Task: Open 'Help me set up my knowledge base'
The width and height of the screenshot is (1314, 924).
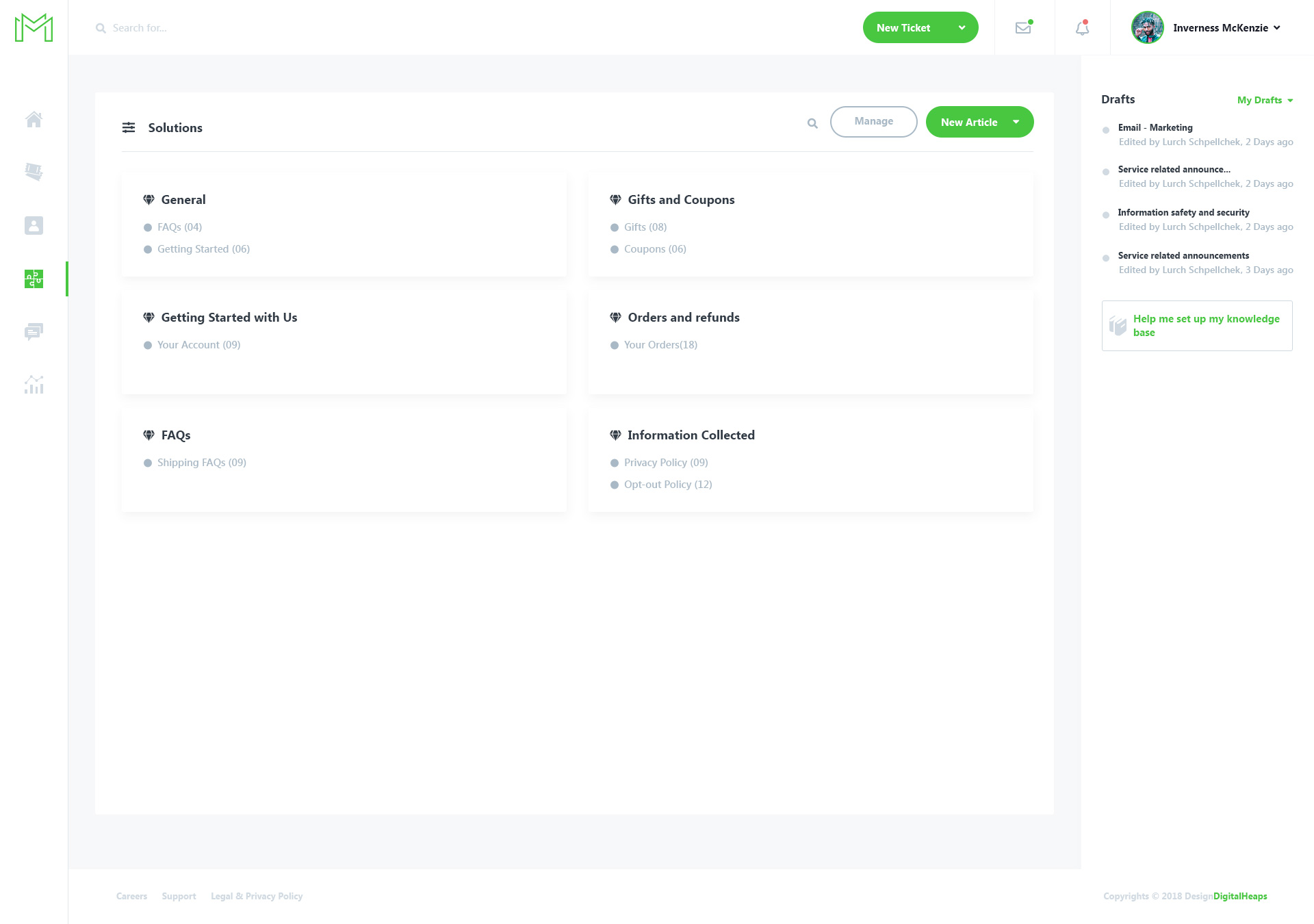Action: 1206,326
